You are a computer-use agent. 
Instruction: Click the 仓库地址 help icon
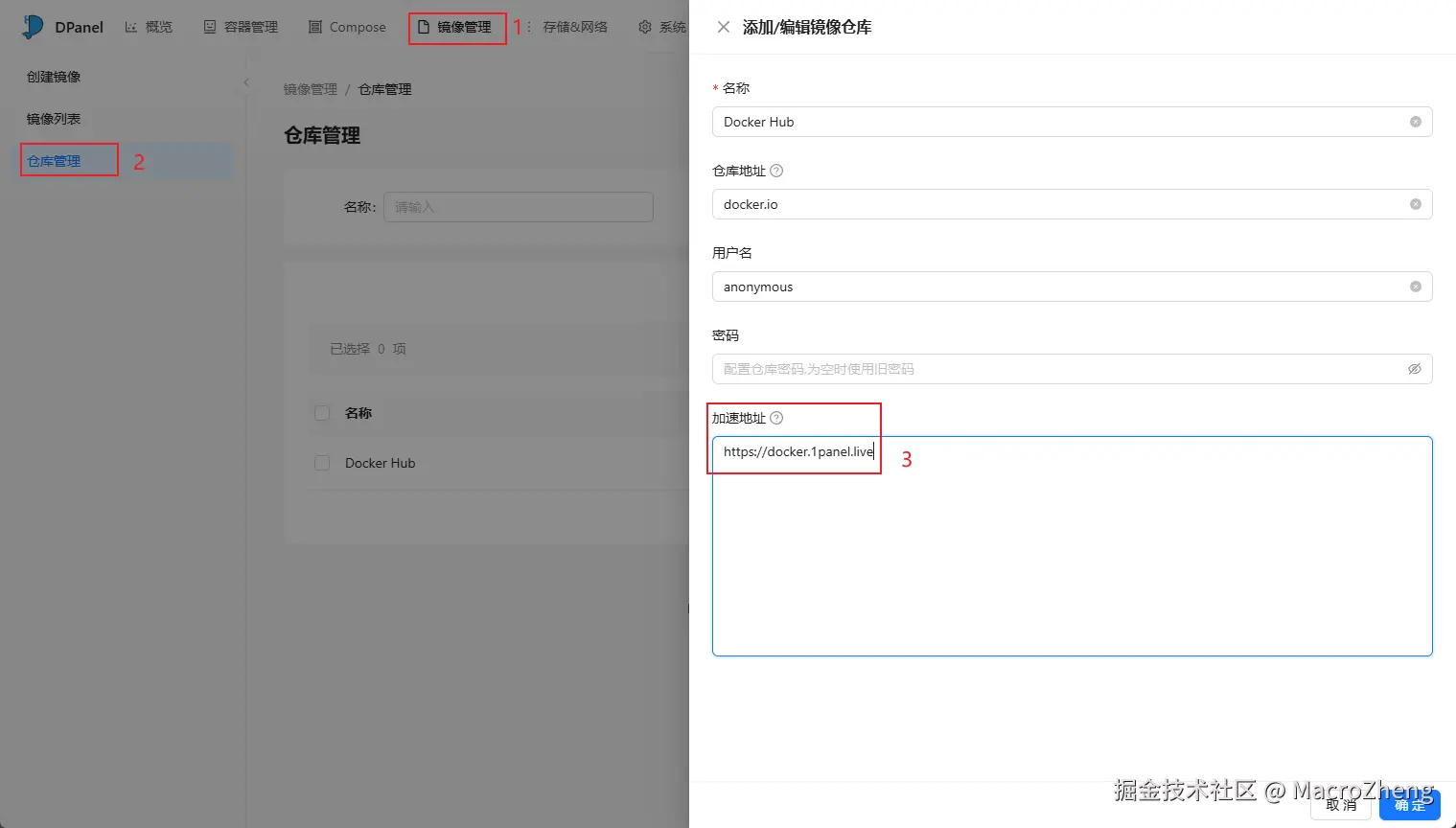point(776,171)
